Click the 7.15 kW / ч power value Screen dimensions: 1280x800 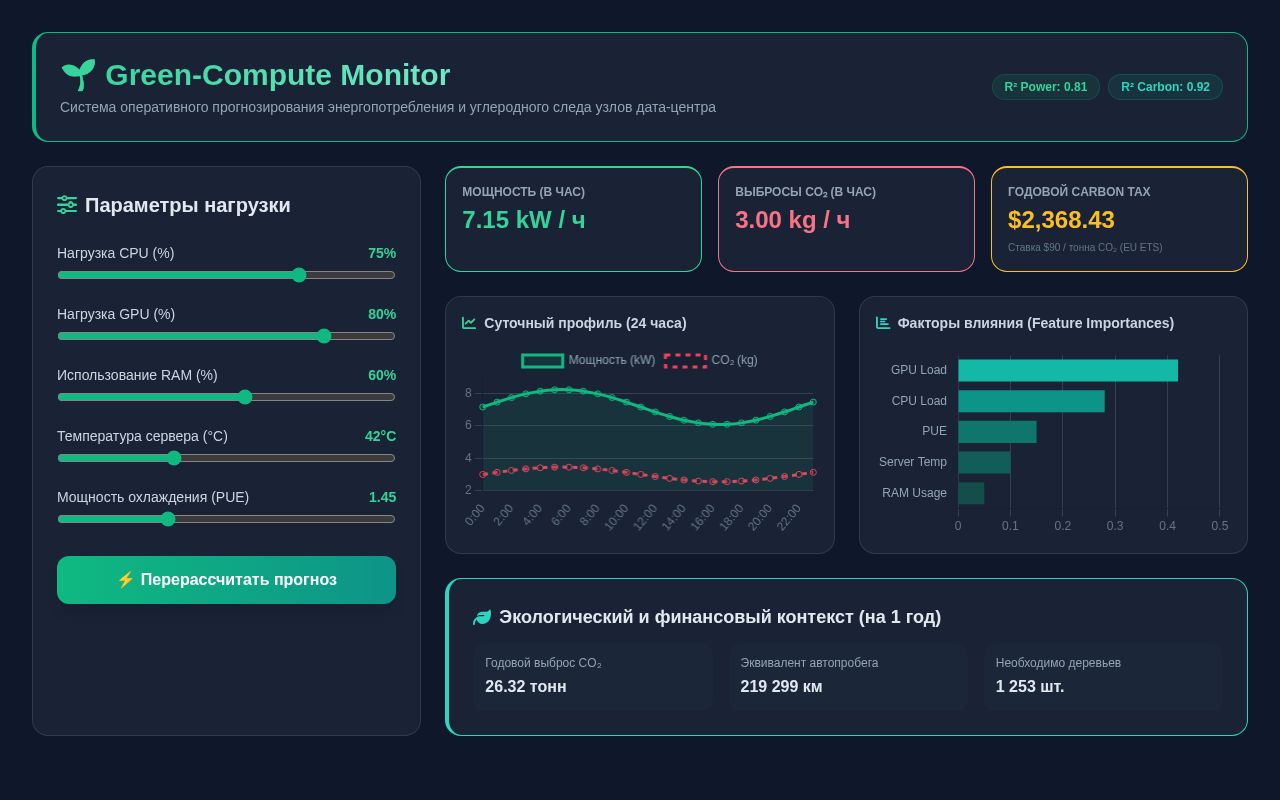click(524, 220)
